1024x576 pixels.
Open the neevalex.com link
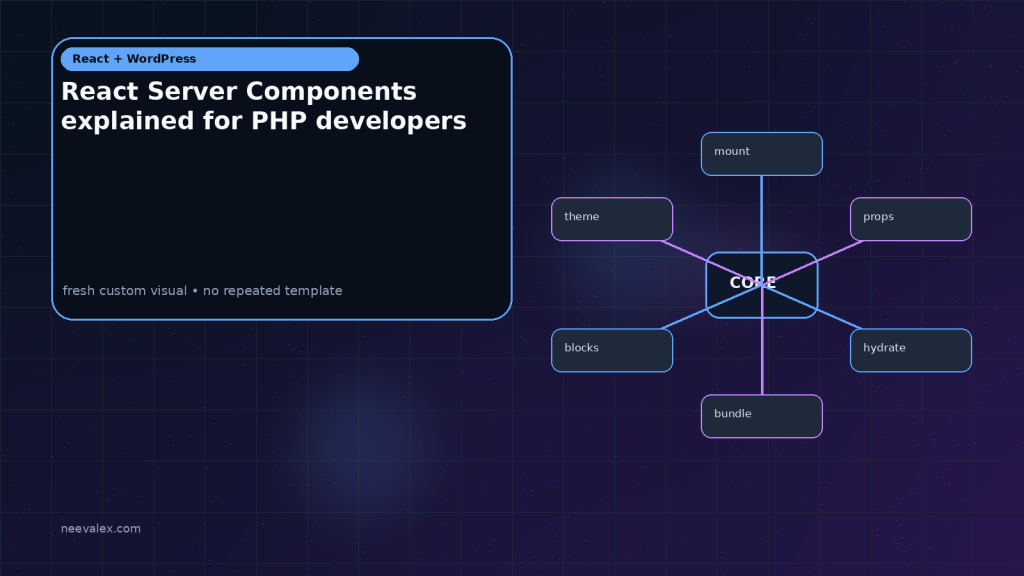(101, 528)
